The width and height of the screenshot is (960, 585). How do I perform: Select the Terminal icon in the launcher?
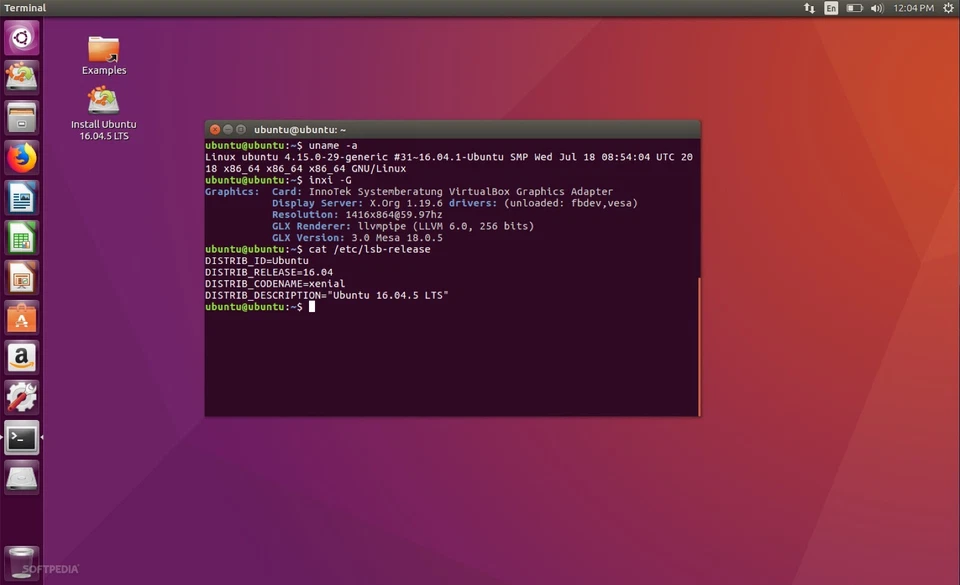(21, 438)
